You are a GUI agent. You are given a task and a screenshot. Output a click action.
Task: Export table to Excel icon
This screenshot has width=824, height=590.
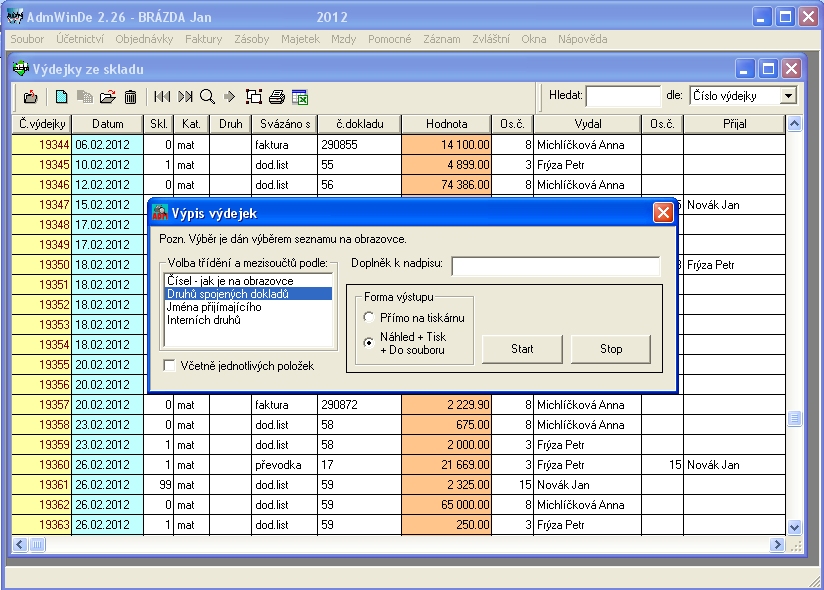point(300,97)
